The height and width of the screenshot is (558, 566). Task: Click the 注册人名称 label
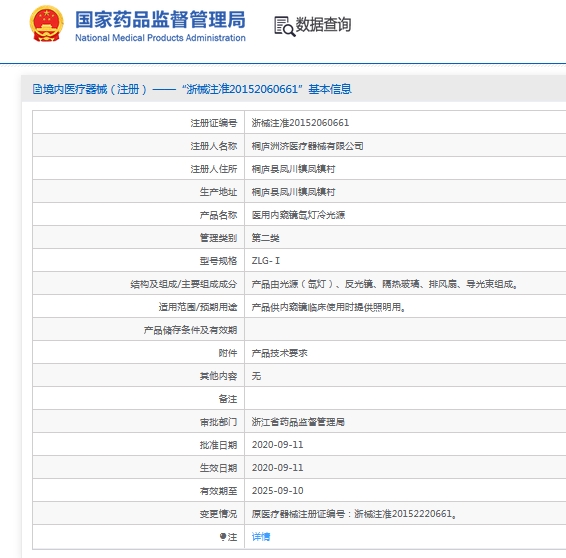click(214, 146)
